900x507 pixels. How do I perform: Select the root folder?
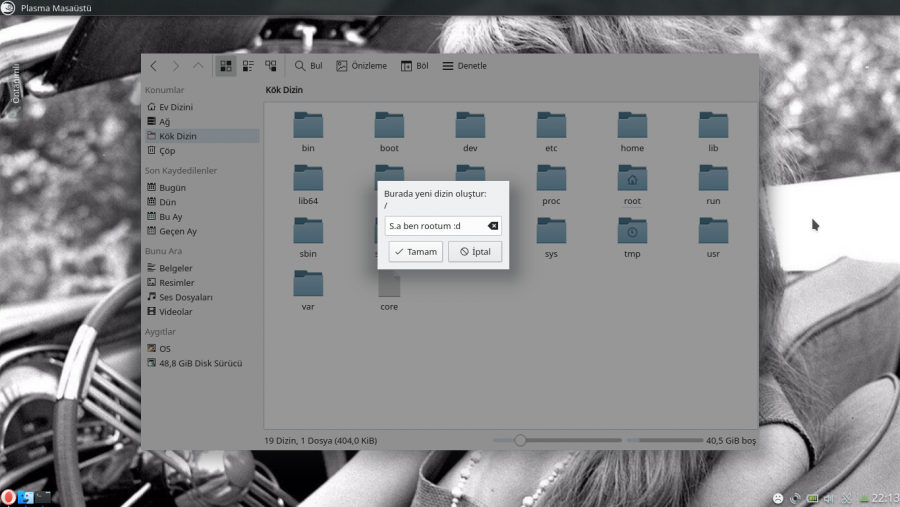tap(632, 185)
